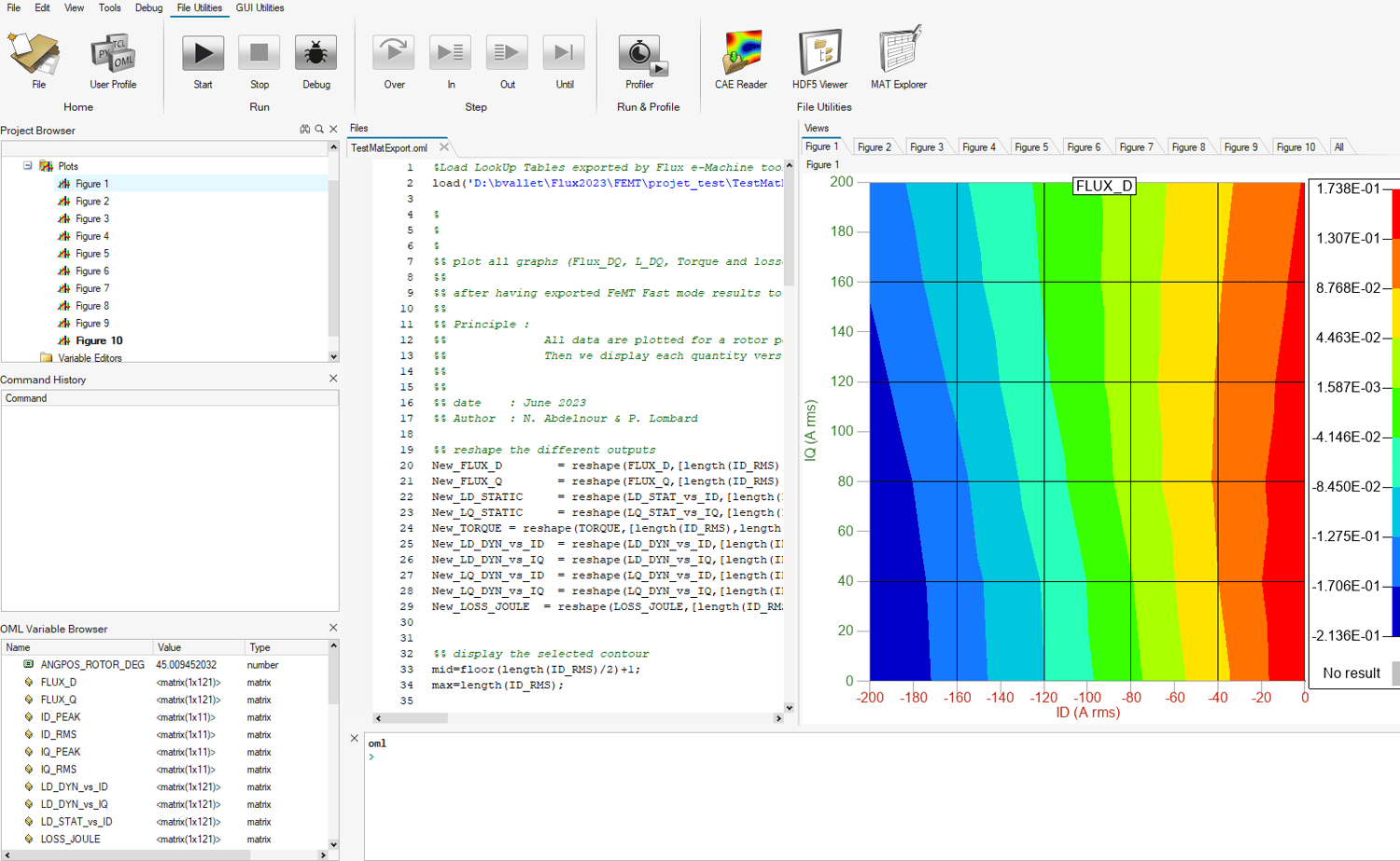This screenshot has width=1400, height=861.
Task: Launch the Debug bug icon
Action: 315,54
